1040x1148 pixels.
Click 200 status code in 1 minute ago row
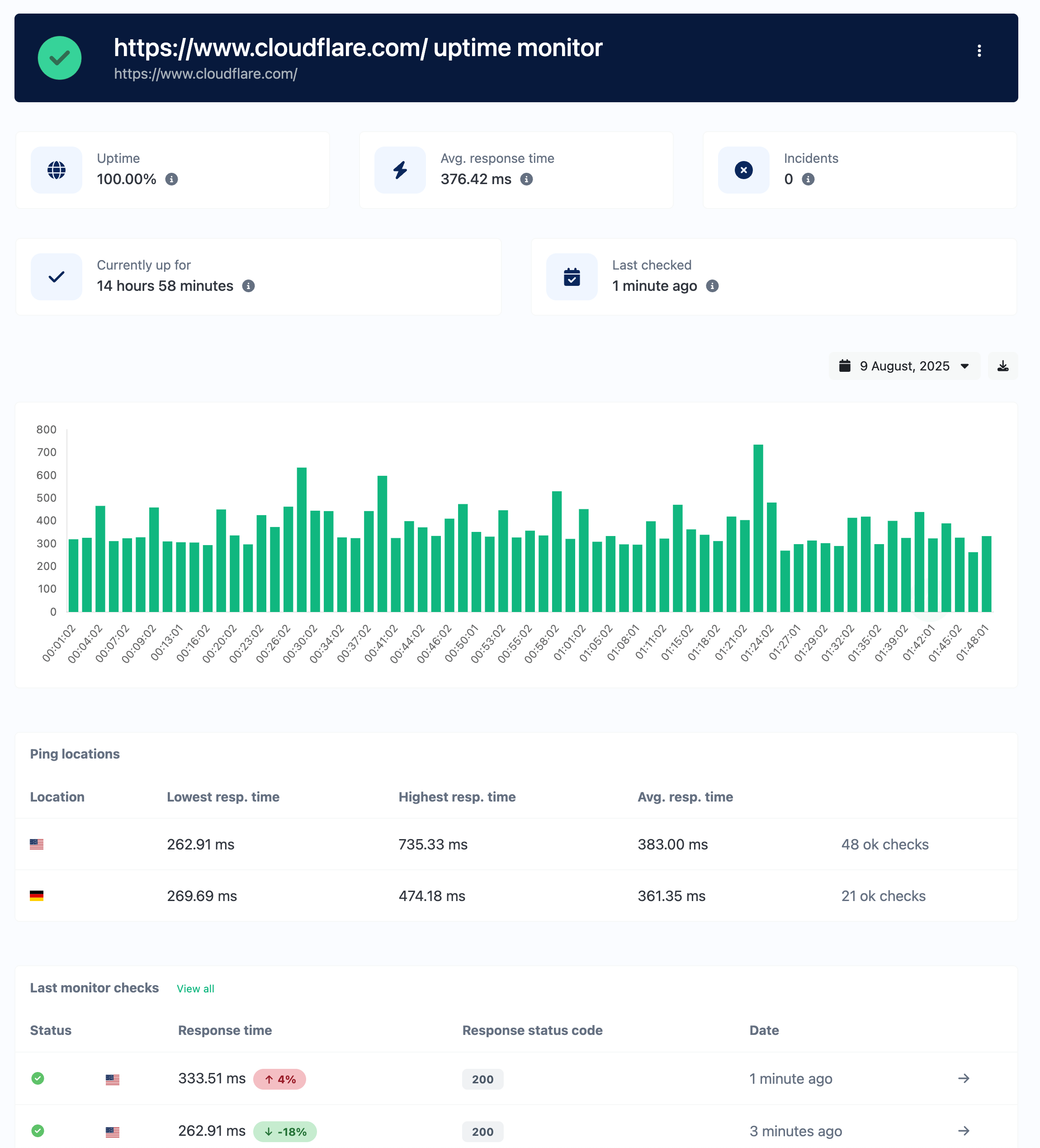(483, 1079)
